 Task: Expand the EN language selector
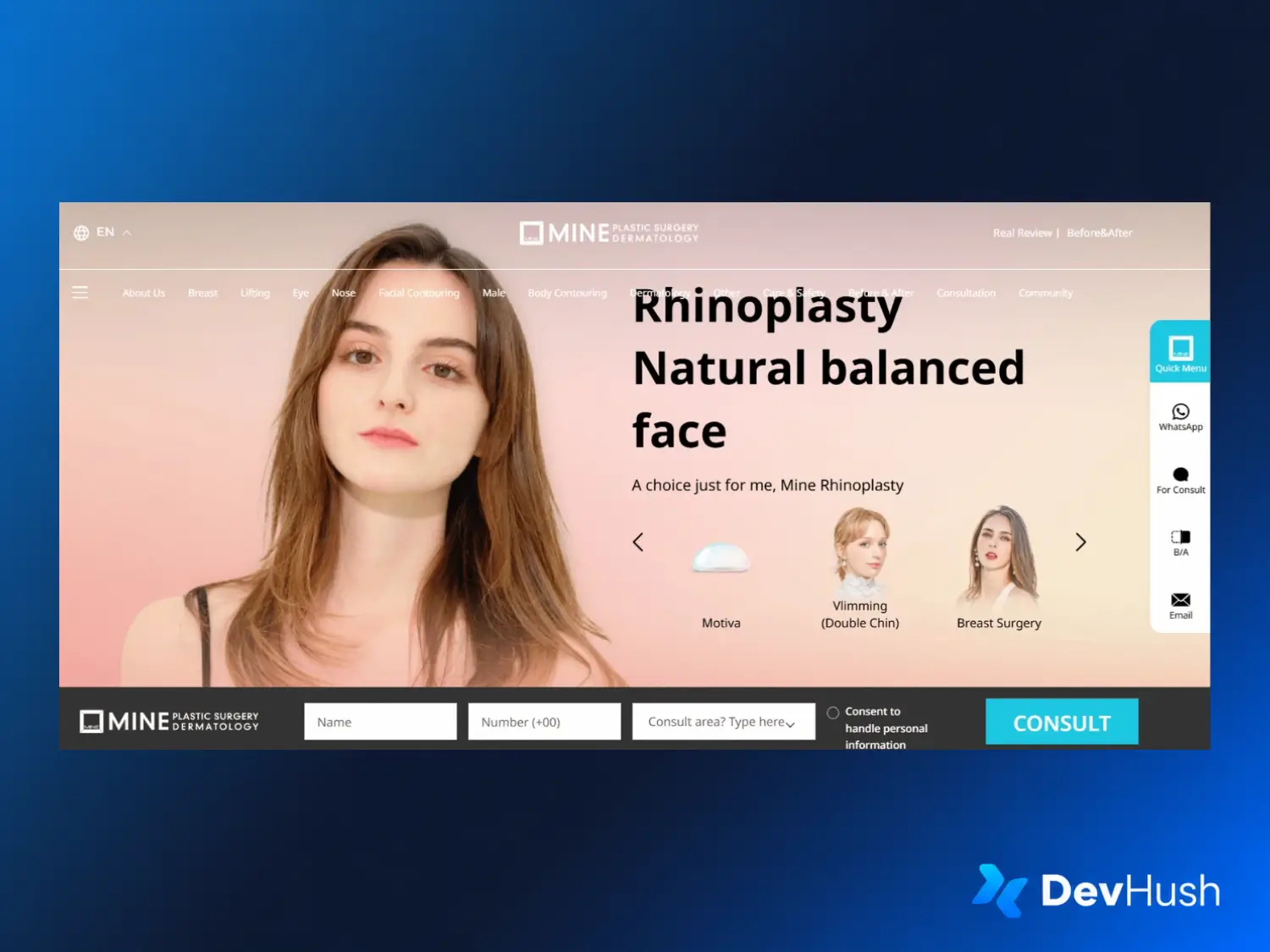click(x=102, y=233)
